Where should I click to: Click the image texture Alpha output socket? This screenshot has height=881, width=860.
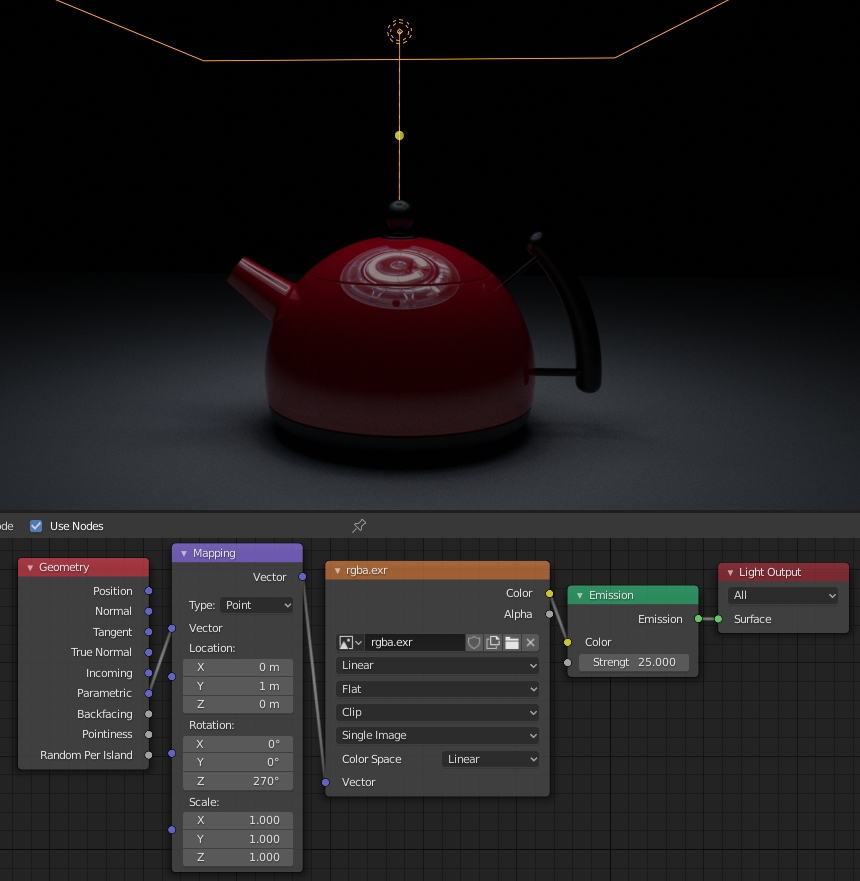point(550,614)
